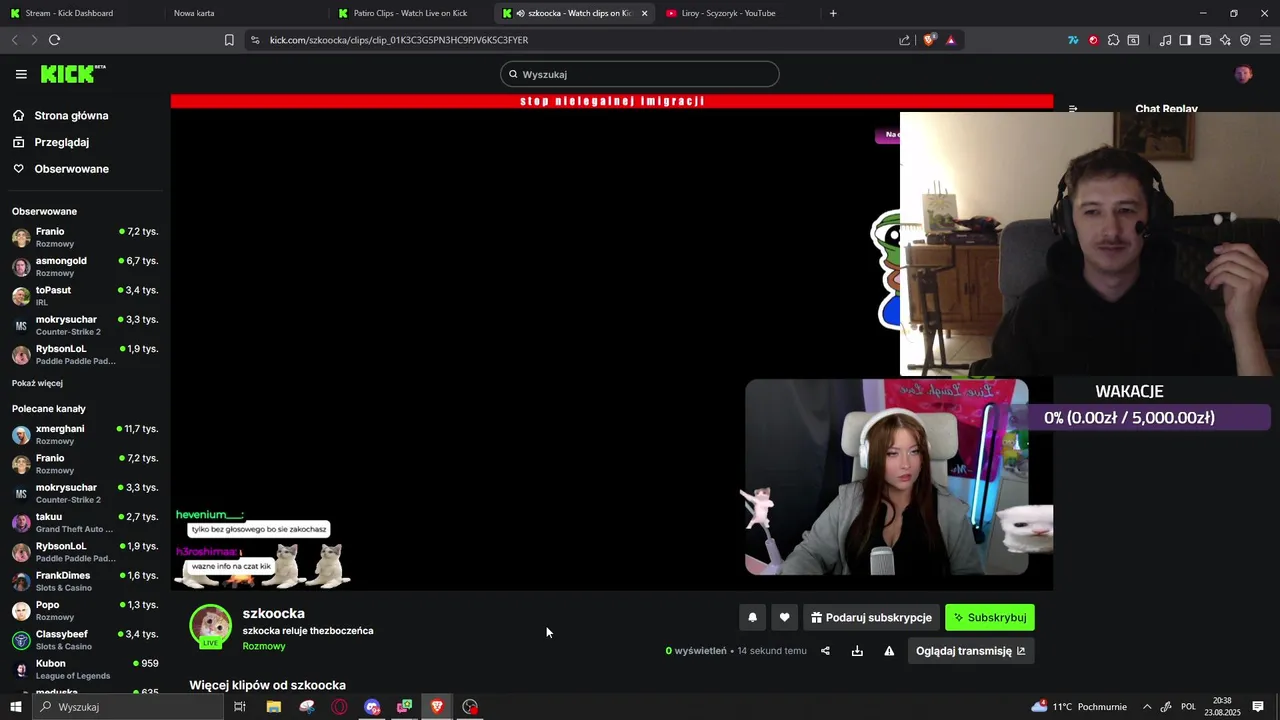Viewport: 1280px width, 720px height.
Task: Go back in browser history
Action: click(14, 40)
